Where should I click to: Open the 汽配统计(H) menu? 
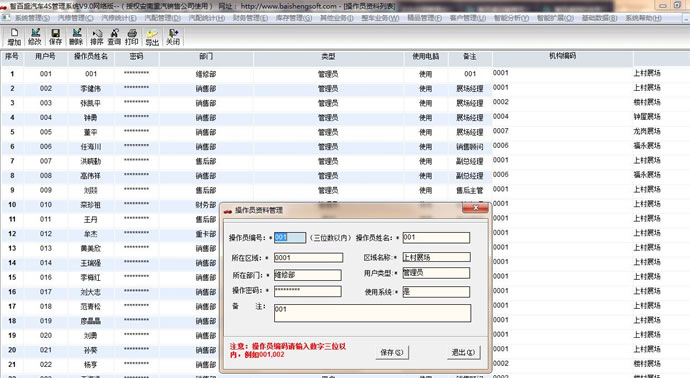pyautogui.click(x=206, y=18)
